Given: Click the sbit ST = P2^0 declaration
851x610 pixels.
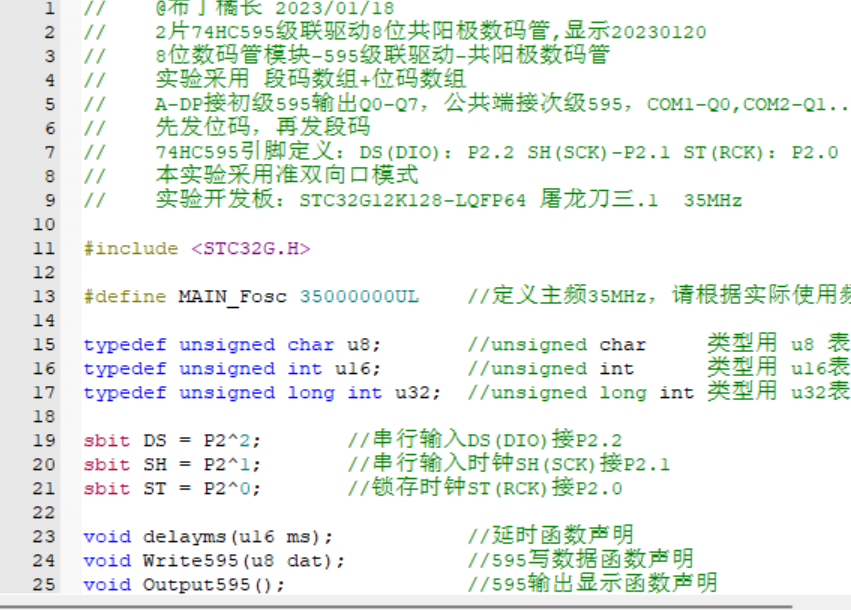Looking at the screenshot, I should (173, 488).
